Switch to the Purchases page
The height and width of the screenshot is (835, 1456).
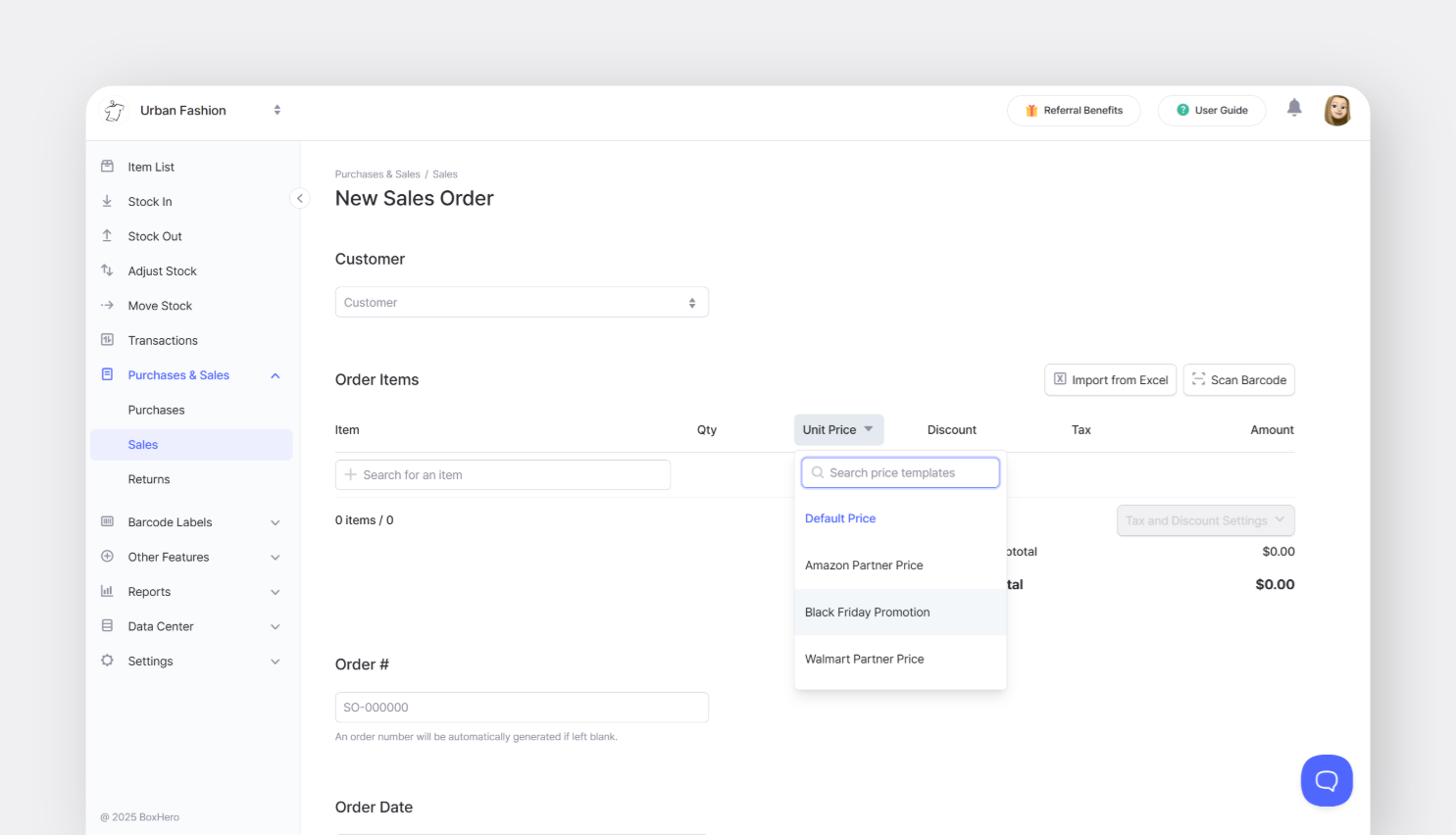[x=155, y=410]
